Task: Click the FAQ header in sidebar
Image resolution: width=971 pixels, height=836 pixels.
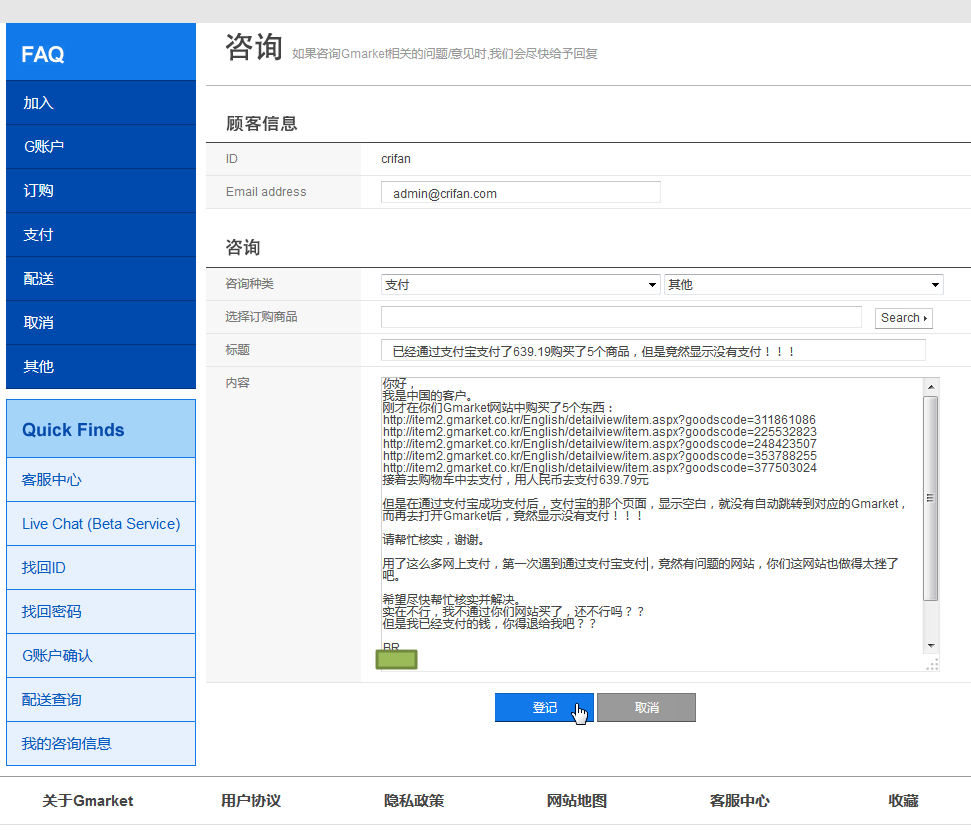Action: tap(101, 52)
